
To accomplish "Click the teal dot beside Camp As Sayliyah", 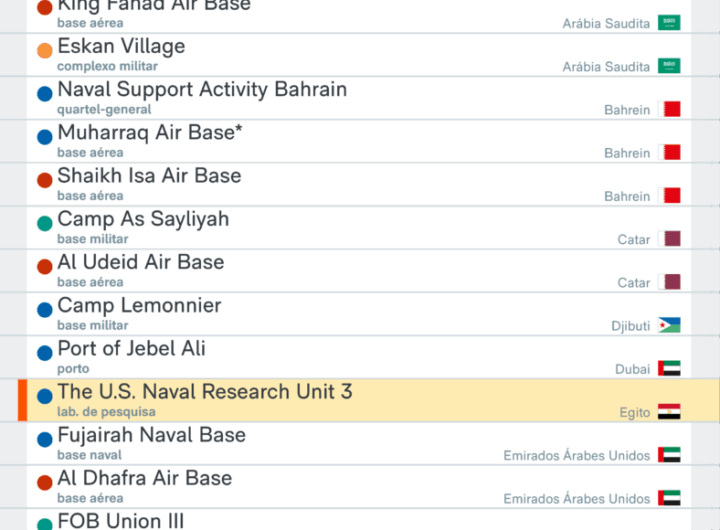I will coord(45,223).
